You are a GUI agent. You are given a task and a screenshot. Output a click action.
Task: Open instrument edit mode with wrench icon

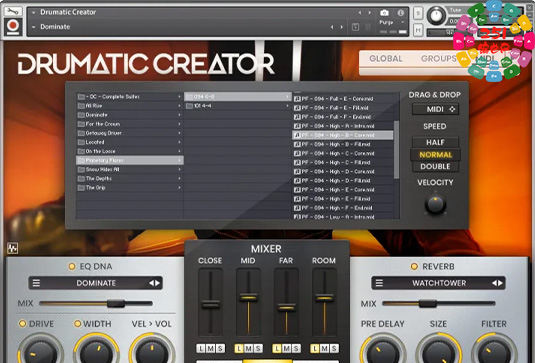[x=13, y=12]
